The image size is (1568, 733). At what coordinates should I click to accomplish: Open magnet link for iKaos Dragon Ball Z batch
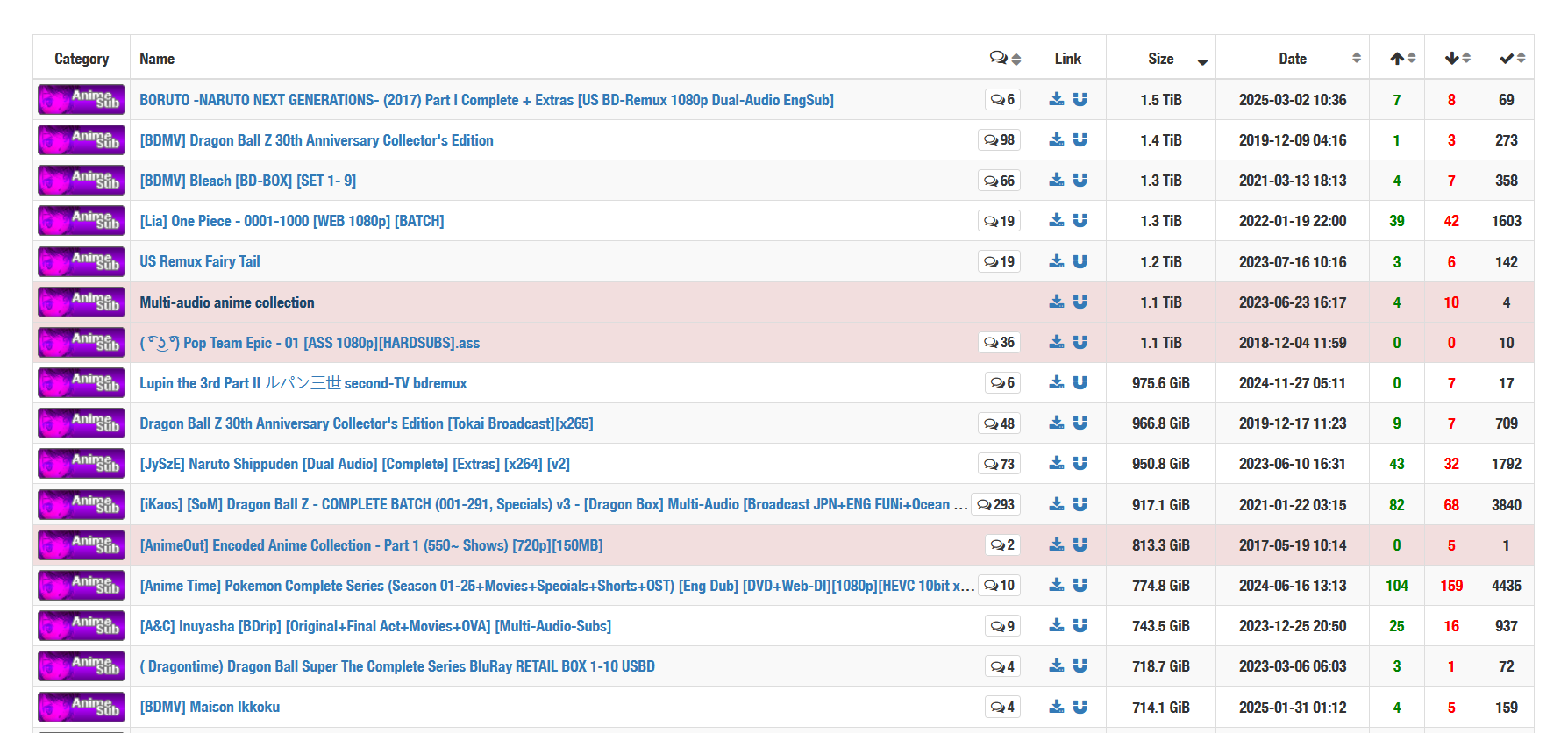1080,504
